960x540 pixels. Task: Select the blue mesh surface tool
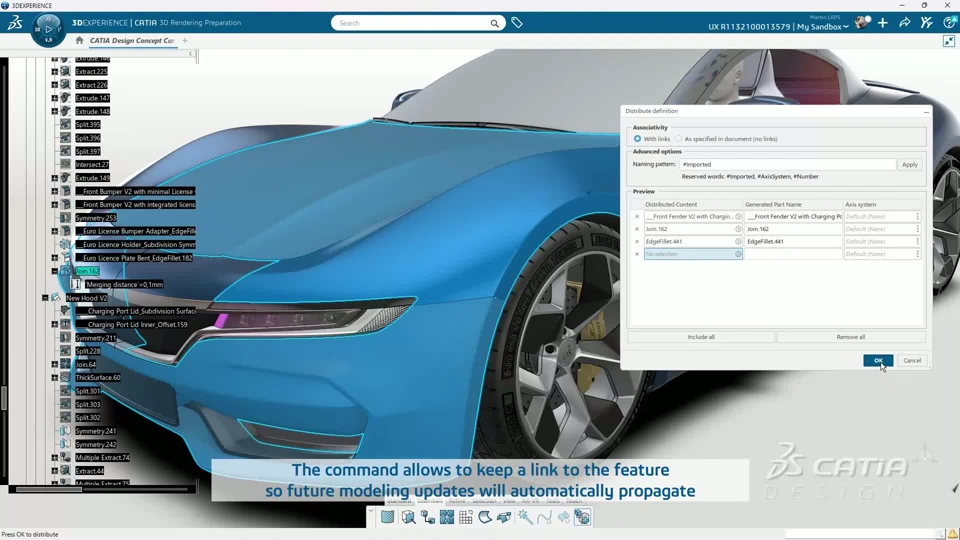(x=388, y=517)
